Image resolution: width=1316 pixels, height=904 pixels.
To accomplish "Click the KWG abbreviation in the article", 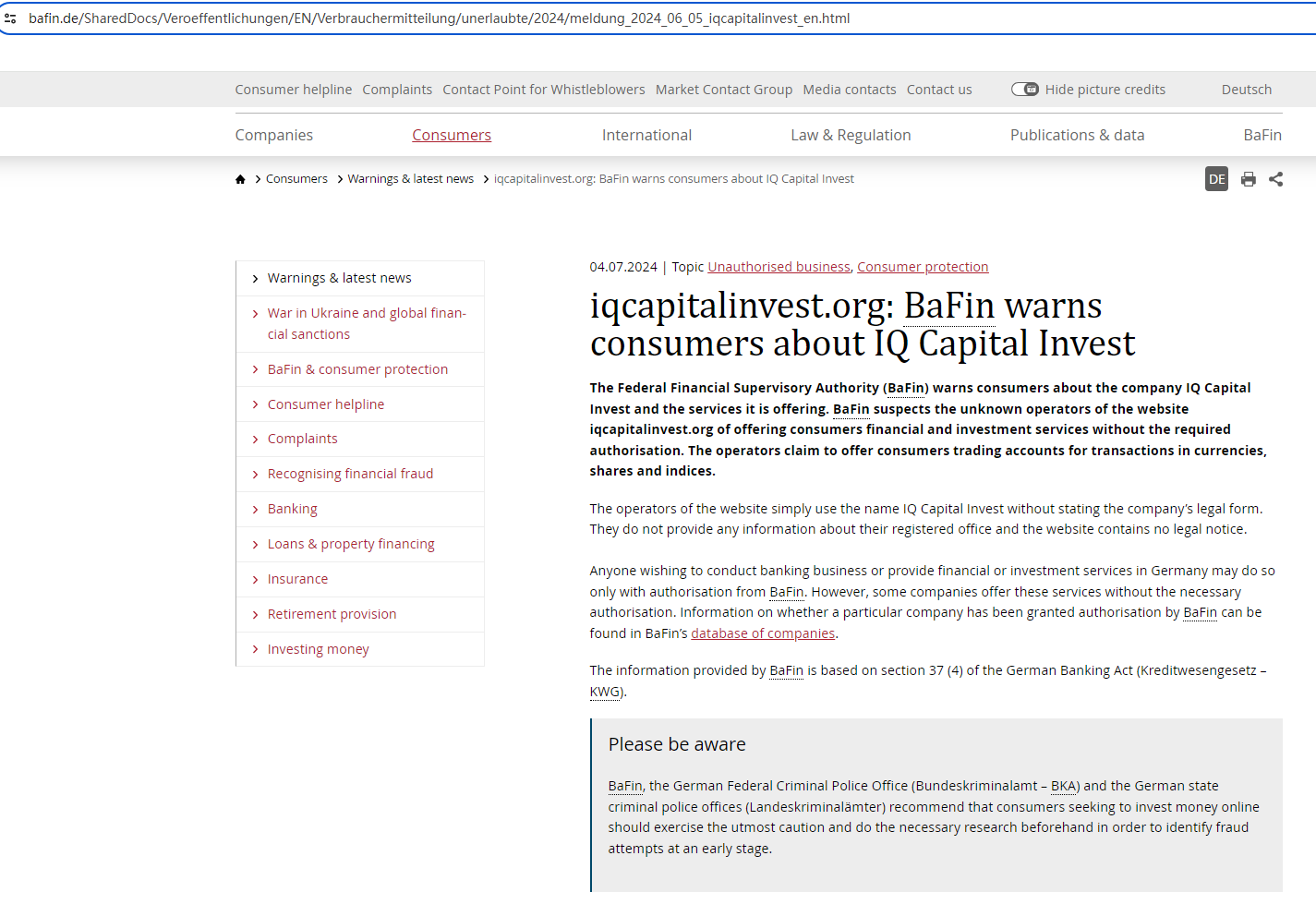I will coord(605,692).
